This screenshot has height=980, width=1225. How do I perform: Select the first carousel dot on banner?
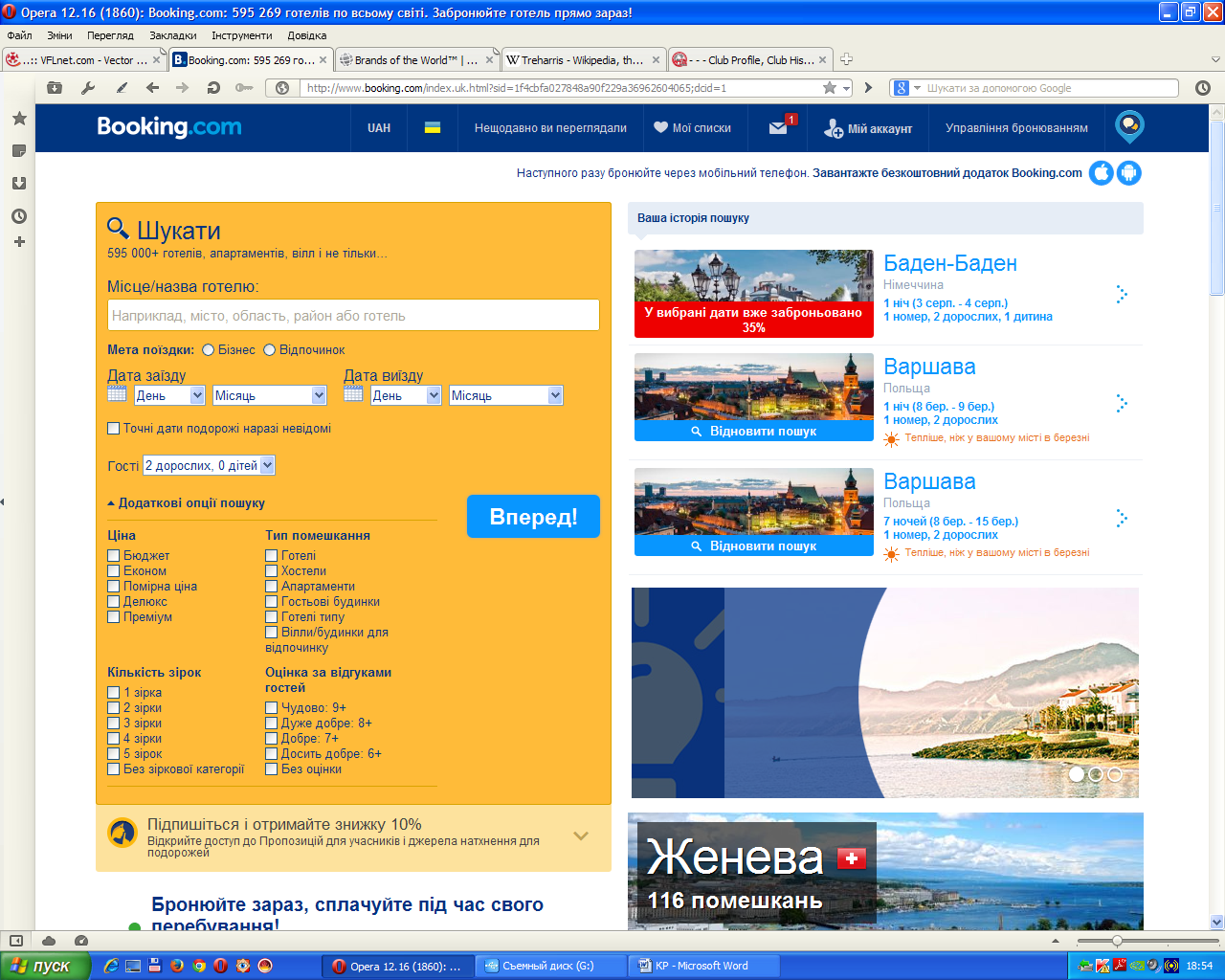(1077, 774)
